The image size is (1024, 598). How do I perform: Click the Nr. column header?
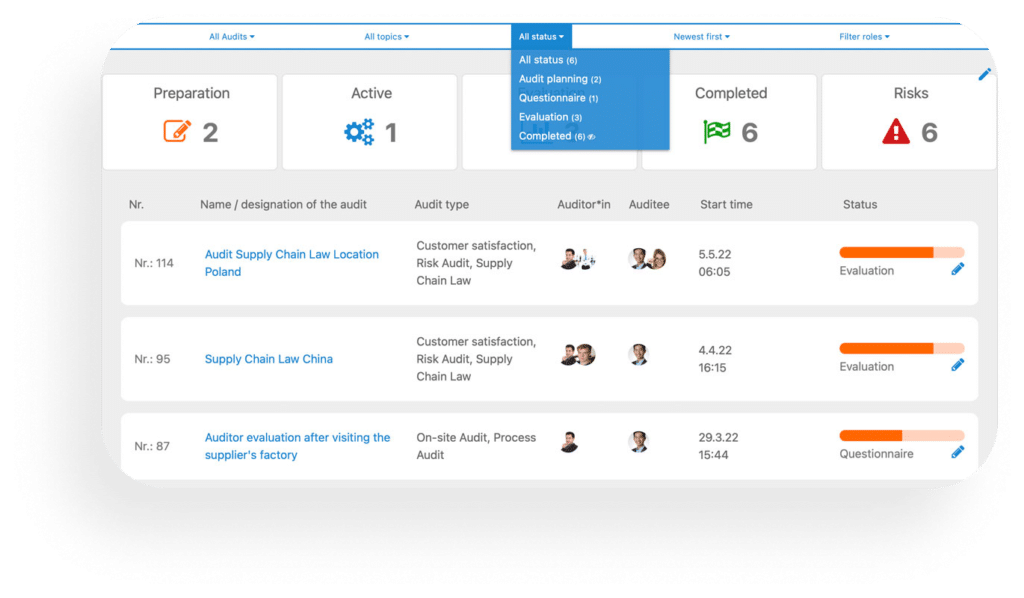pos(136,204)
